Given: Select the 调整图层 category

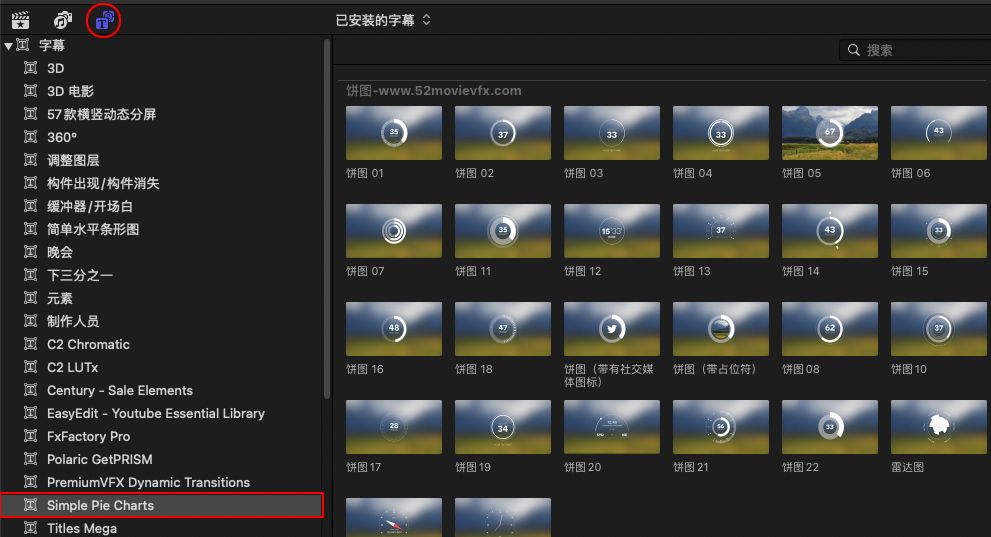Looking at the screenshot, I should [161, 160].
